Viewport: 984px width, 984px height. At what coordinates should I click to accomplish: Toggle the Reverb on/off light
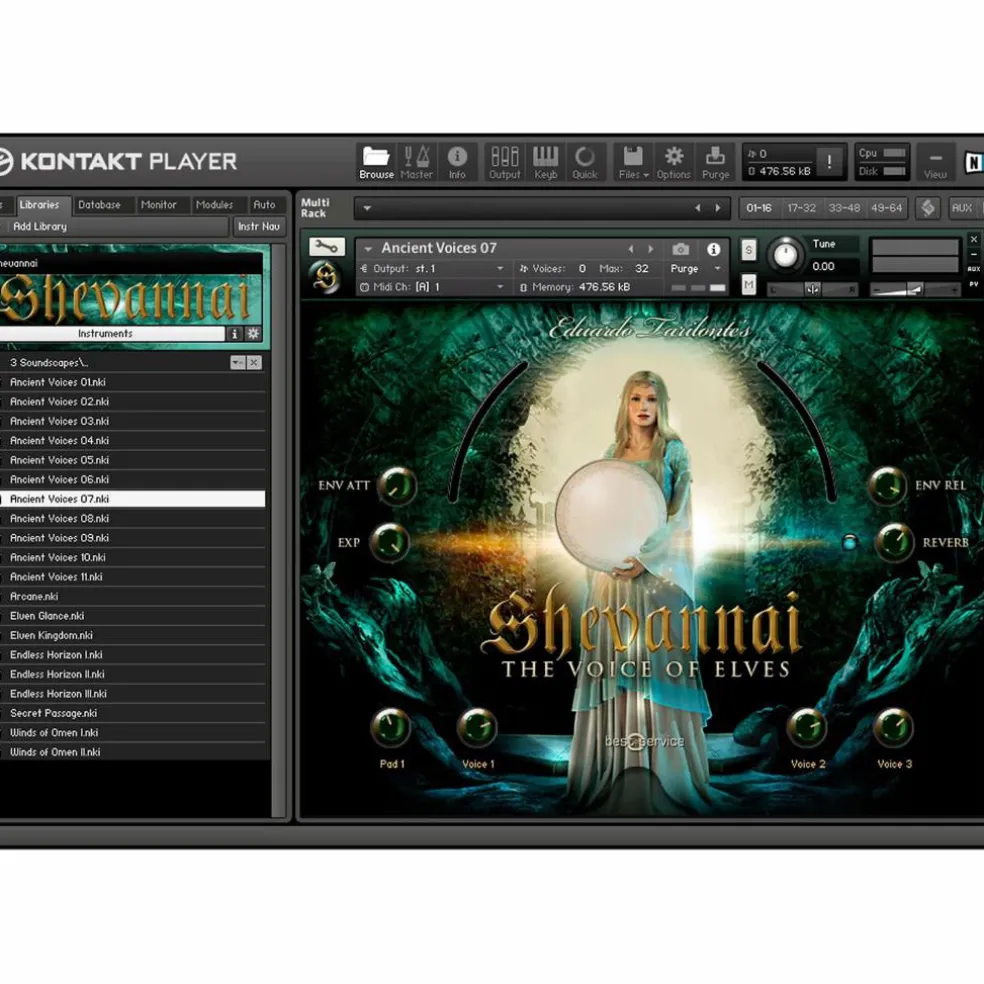[850, 542]
